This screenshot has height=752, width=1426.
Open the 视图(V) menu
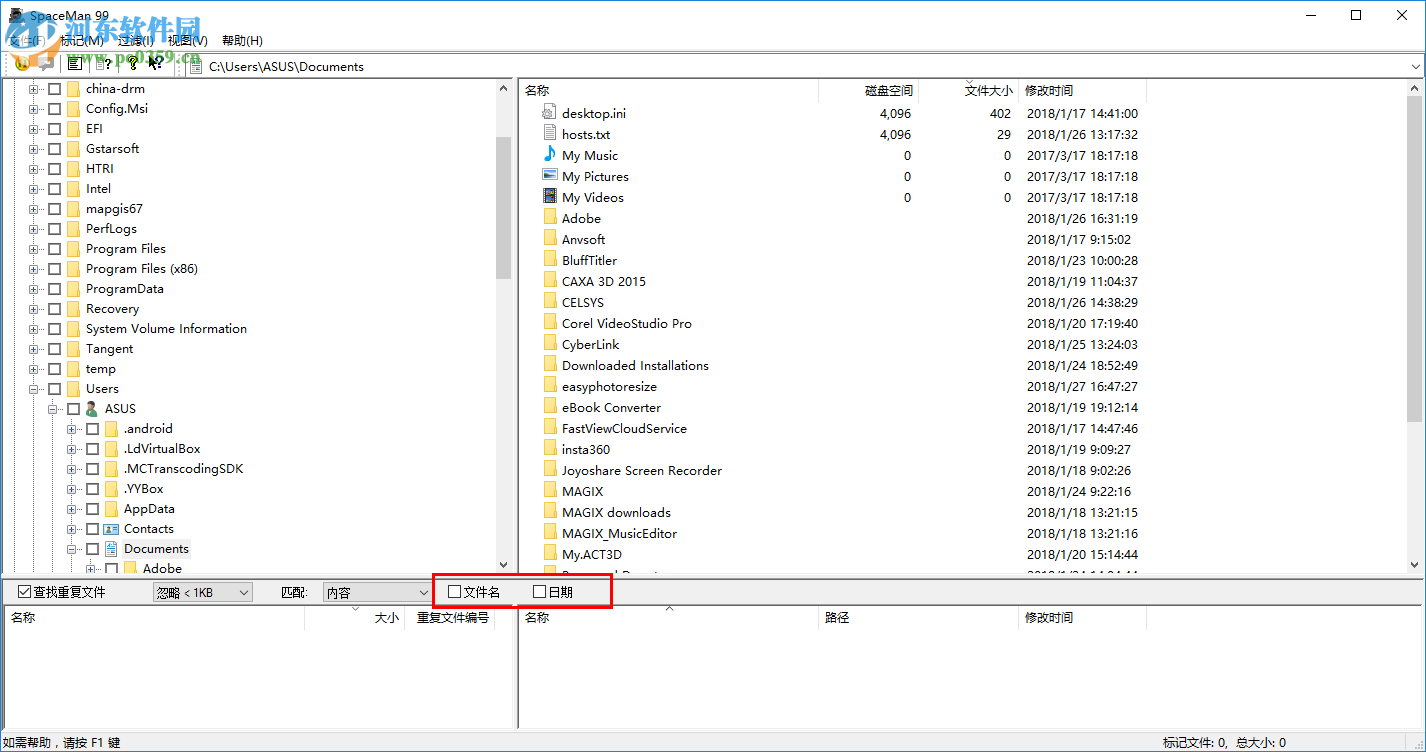[188, 40]
